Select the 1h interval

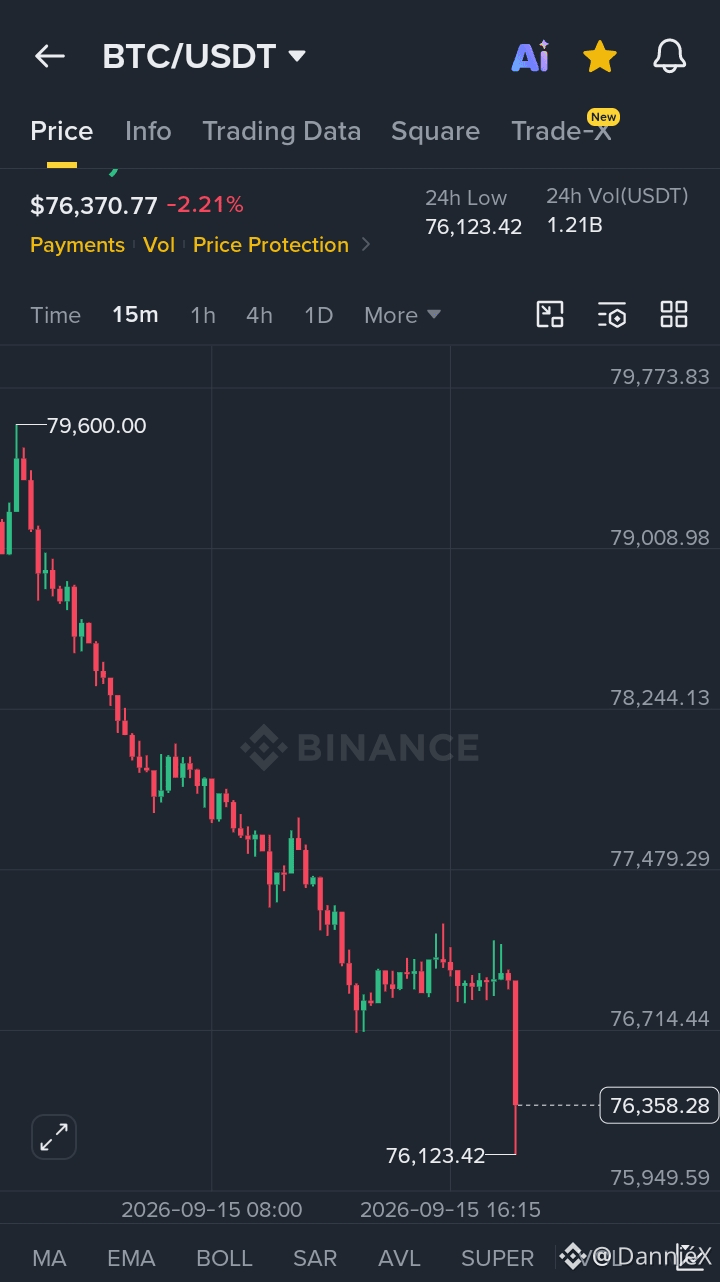click(203, 315)
